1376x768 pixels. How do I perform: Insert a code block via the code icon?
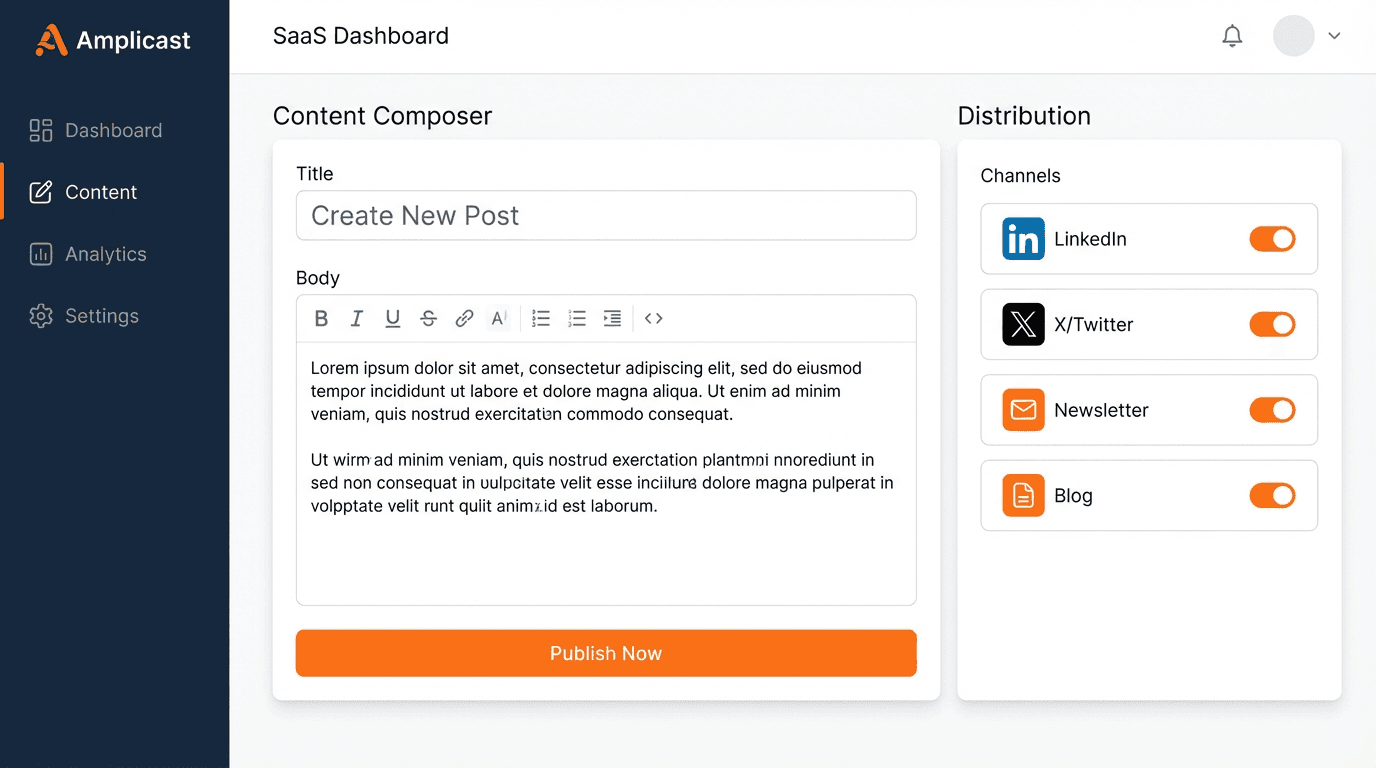[654, 318]
